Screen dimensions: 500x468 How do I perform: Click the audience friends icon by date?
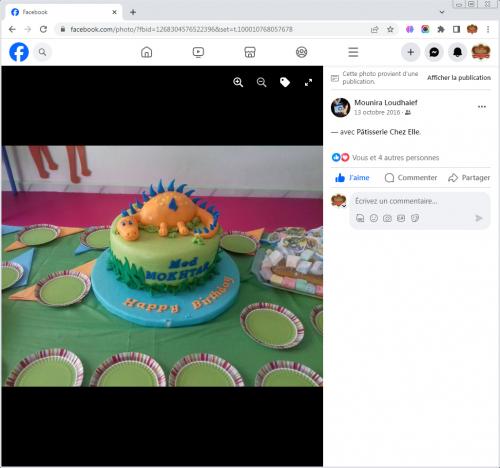[408, 113]
